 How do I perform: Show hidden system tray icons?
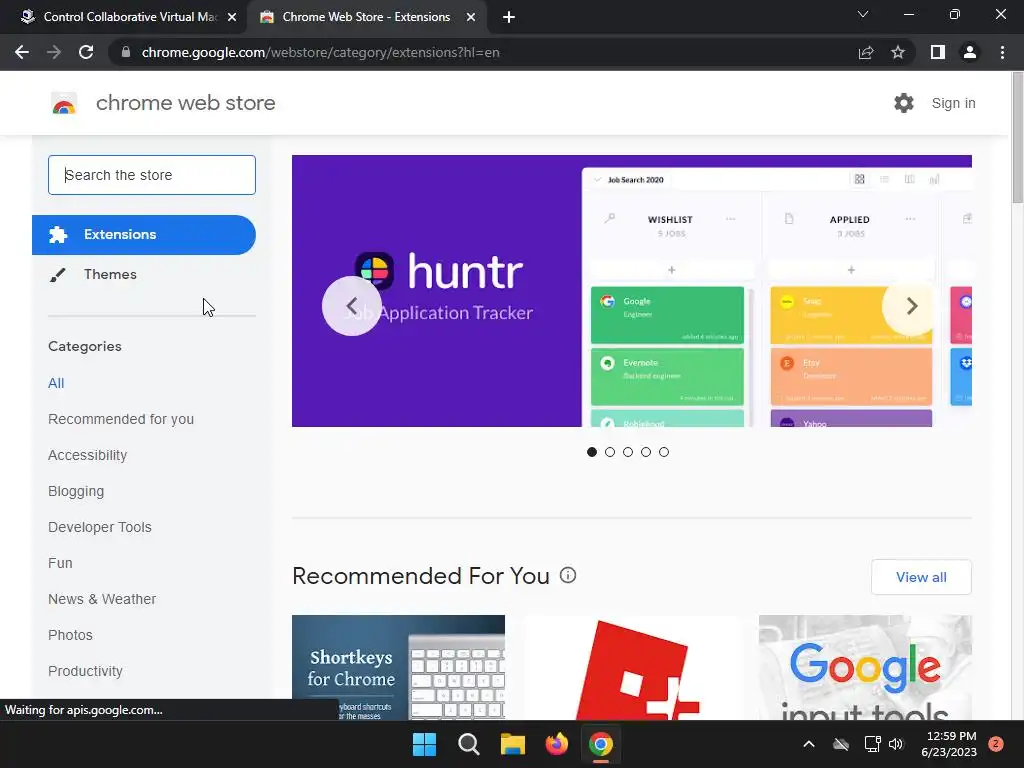coord(808,744)
